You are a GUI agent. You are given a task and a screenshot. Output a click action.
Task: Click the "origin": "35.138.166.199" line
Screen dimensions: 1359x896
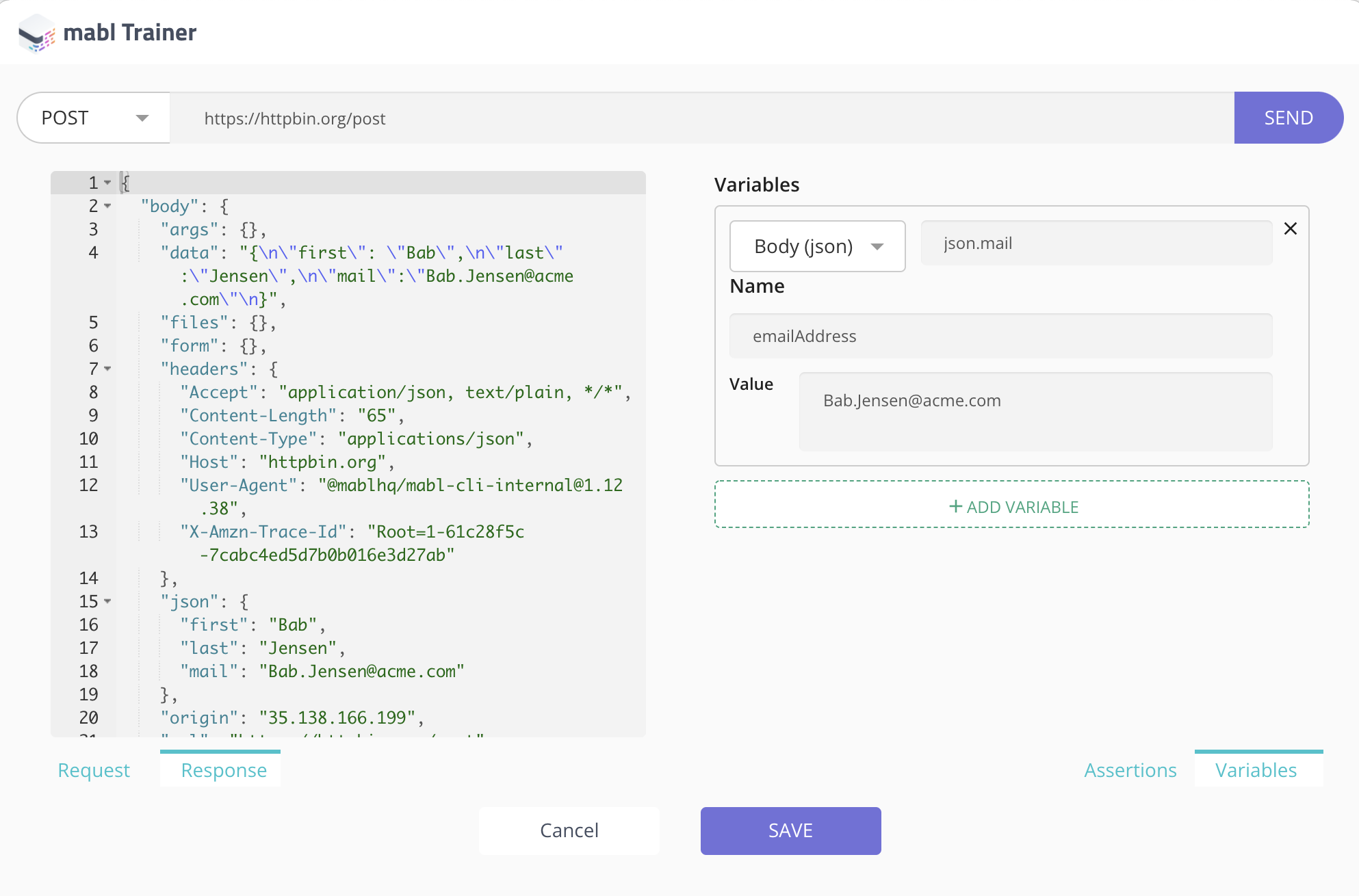point(292,717)
